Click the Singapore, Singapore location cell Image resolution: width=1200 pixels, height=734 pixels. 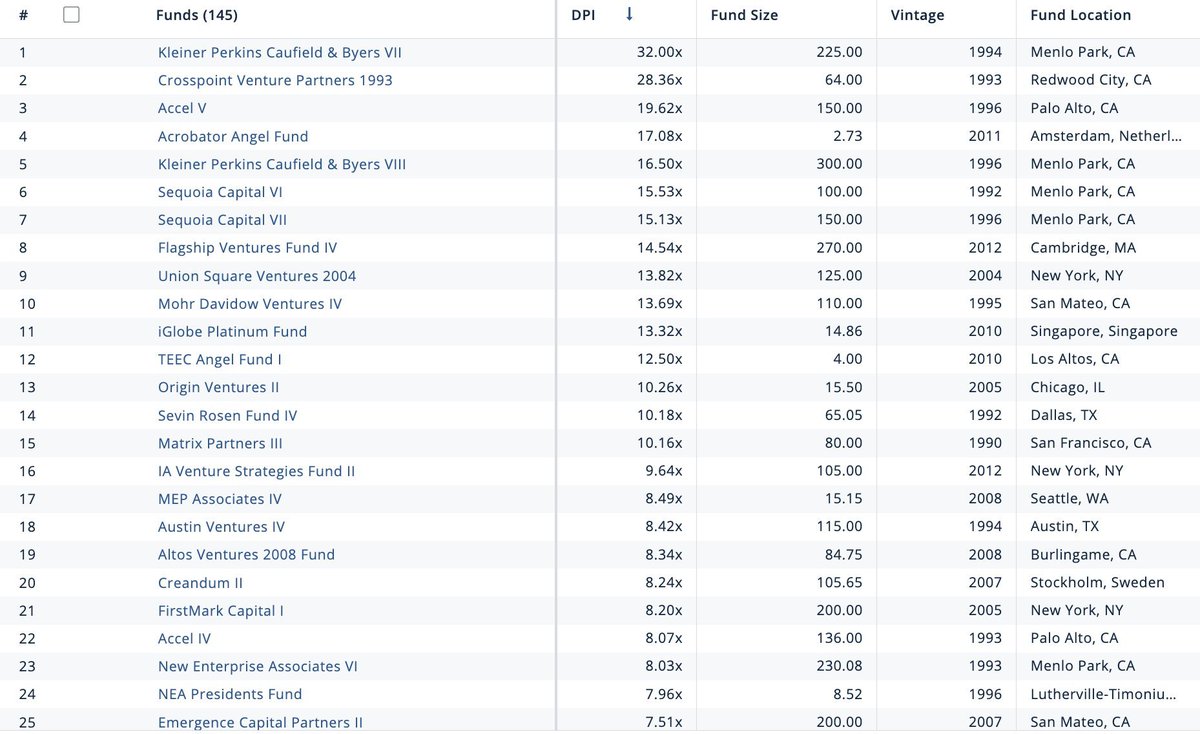coord(1104,331)
